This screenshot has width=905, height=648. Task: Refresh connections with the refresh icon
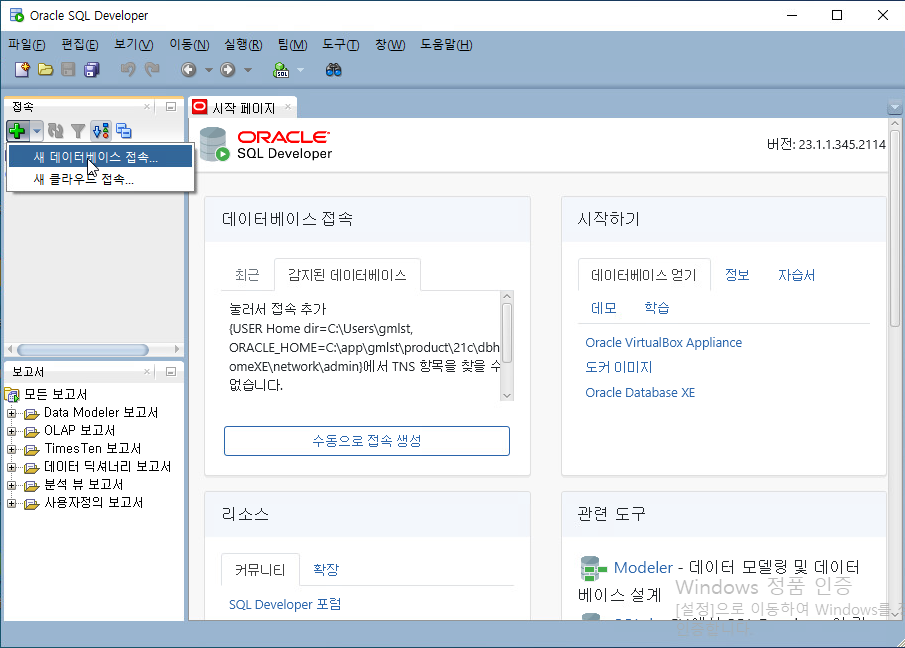[55, 131]
